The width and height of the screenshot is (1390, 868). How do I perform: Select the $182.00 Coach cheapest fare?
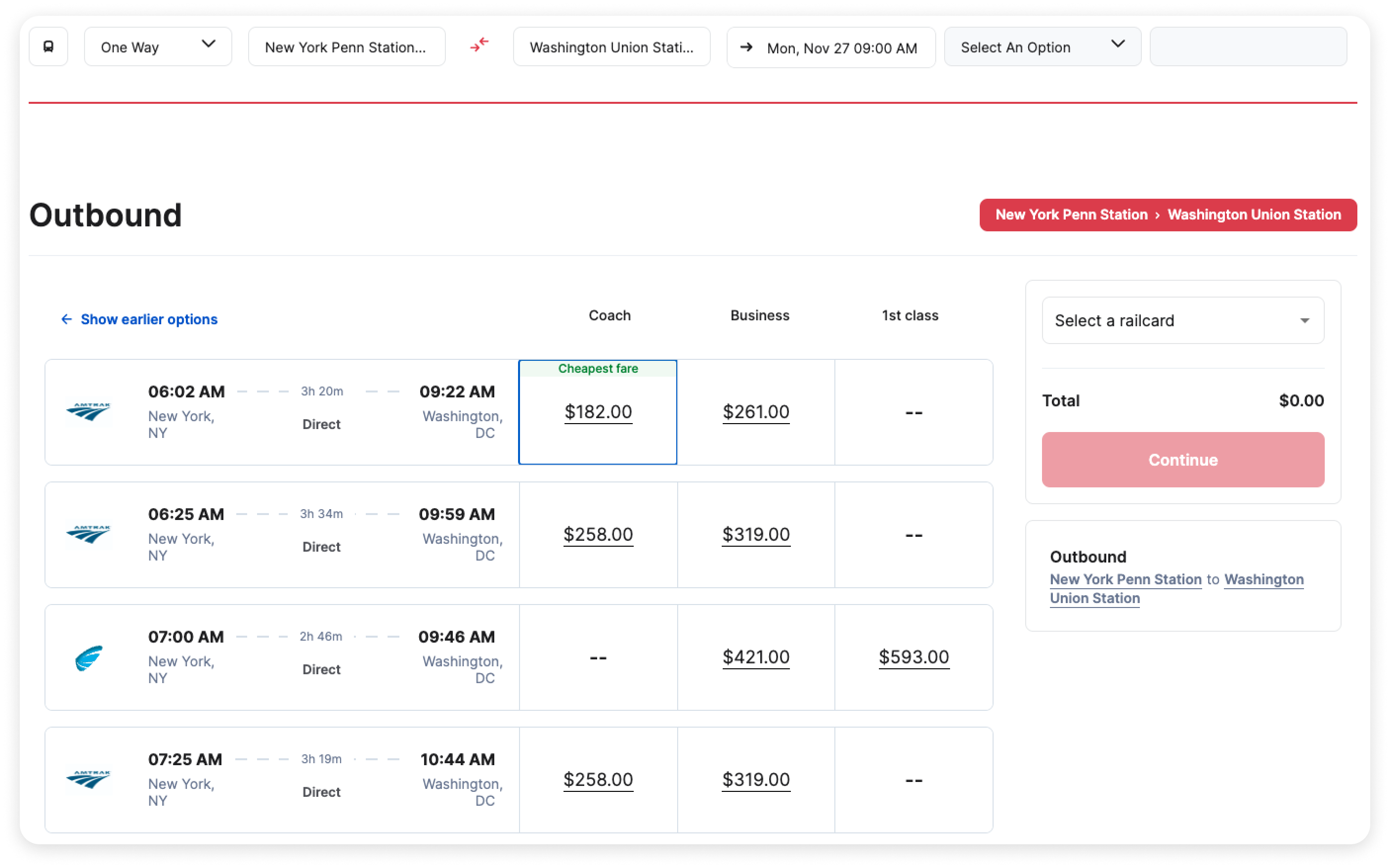pyautogui.click(x=598, y=412)
